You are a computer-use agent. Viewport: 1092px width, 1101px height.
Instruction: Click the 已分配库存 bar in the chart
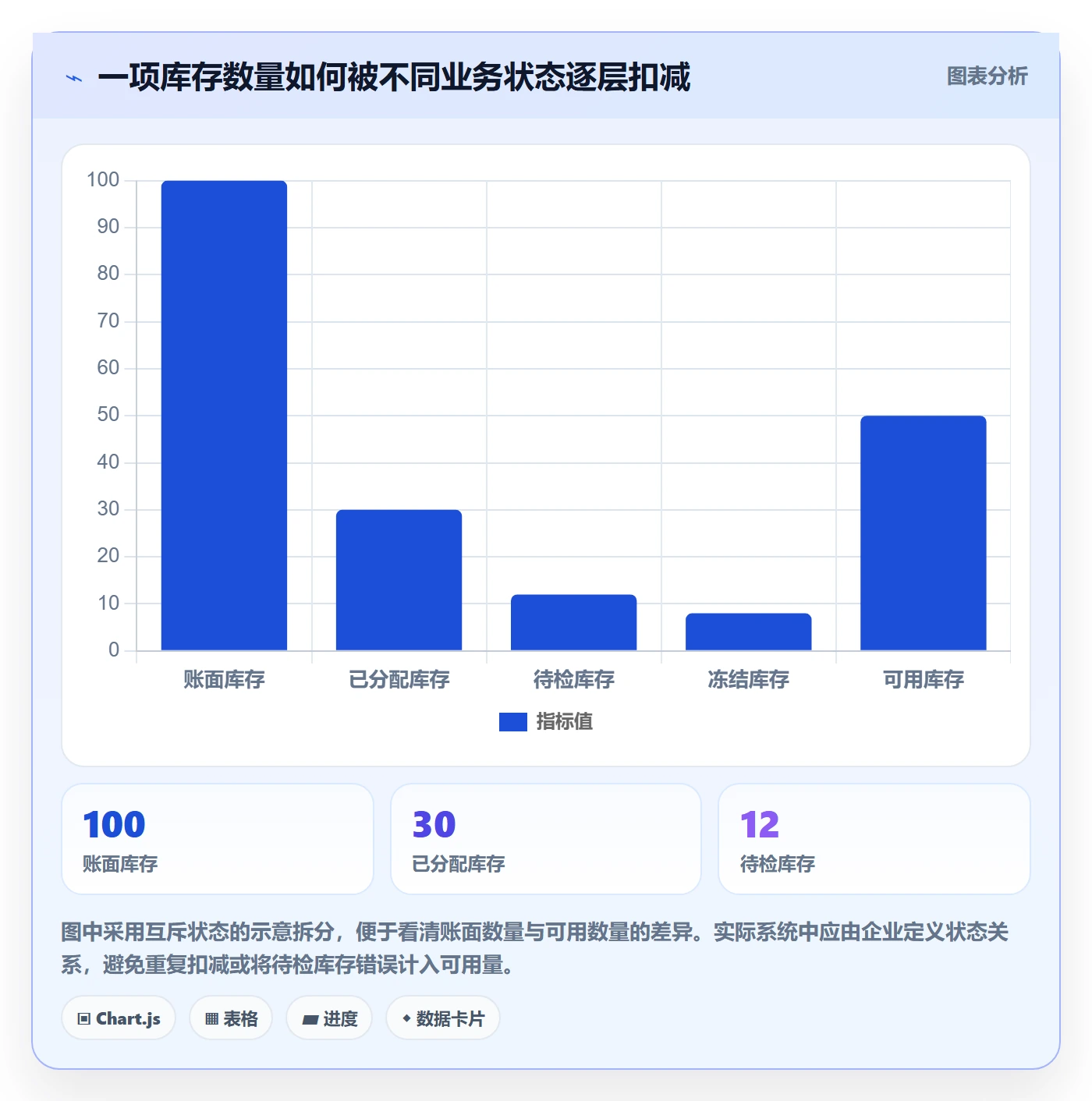399,580
